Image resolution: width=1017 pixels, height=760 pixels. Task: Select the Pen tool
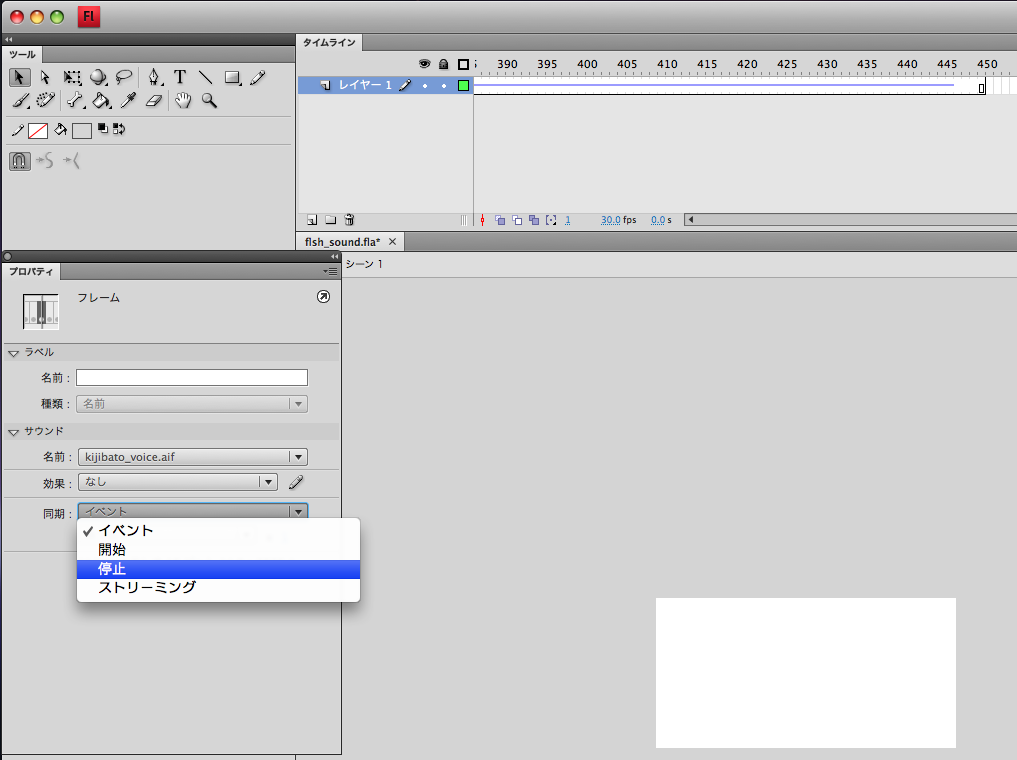point(154,78)
